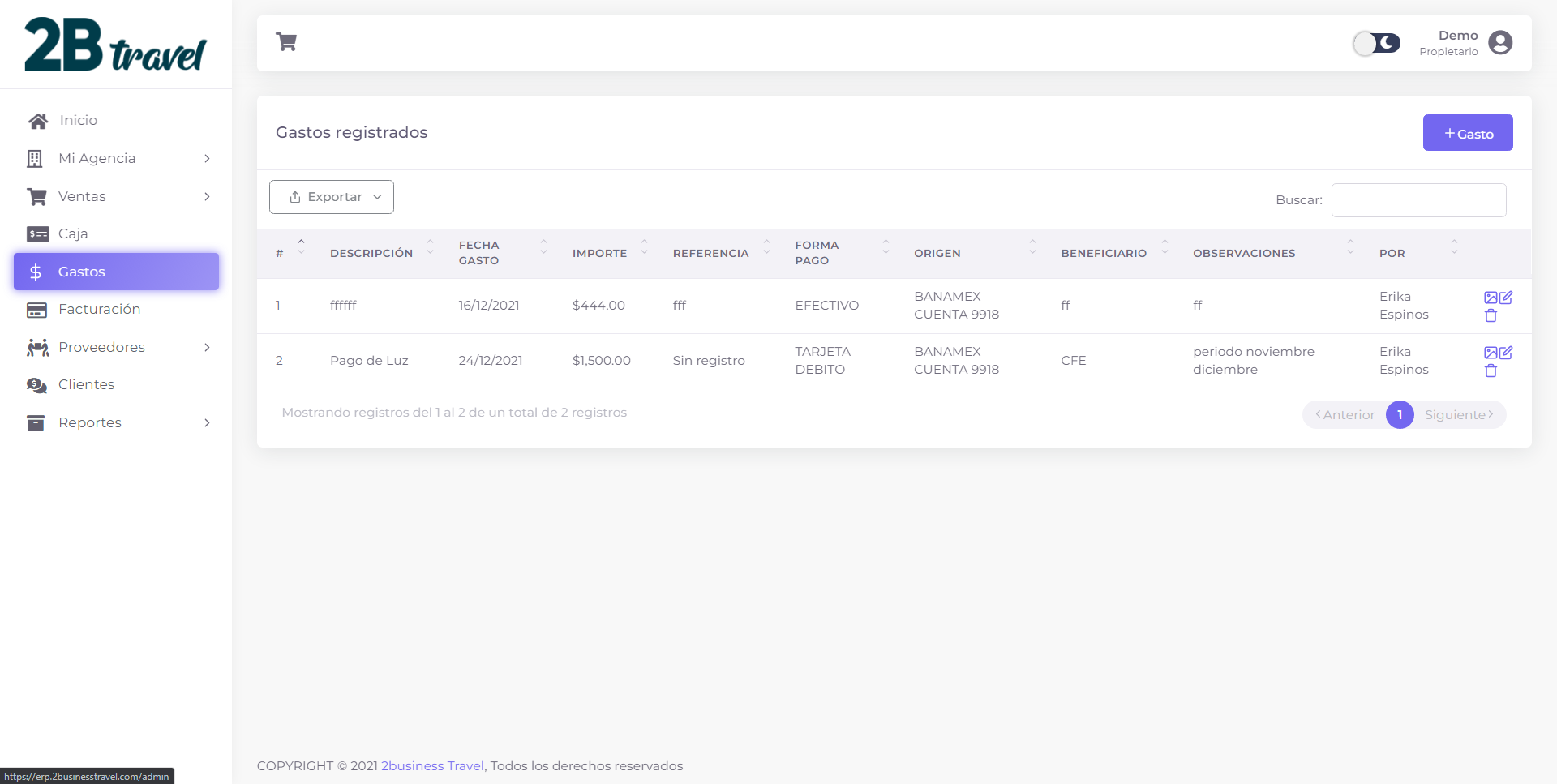The width and height of the screenshot is (1557, 784).
Task: Click the dollar icon beside Gastos
Action: (x=36, y=272)
